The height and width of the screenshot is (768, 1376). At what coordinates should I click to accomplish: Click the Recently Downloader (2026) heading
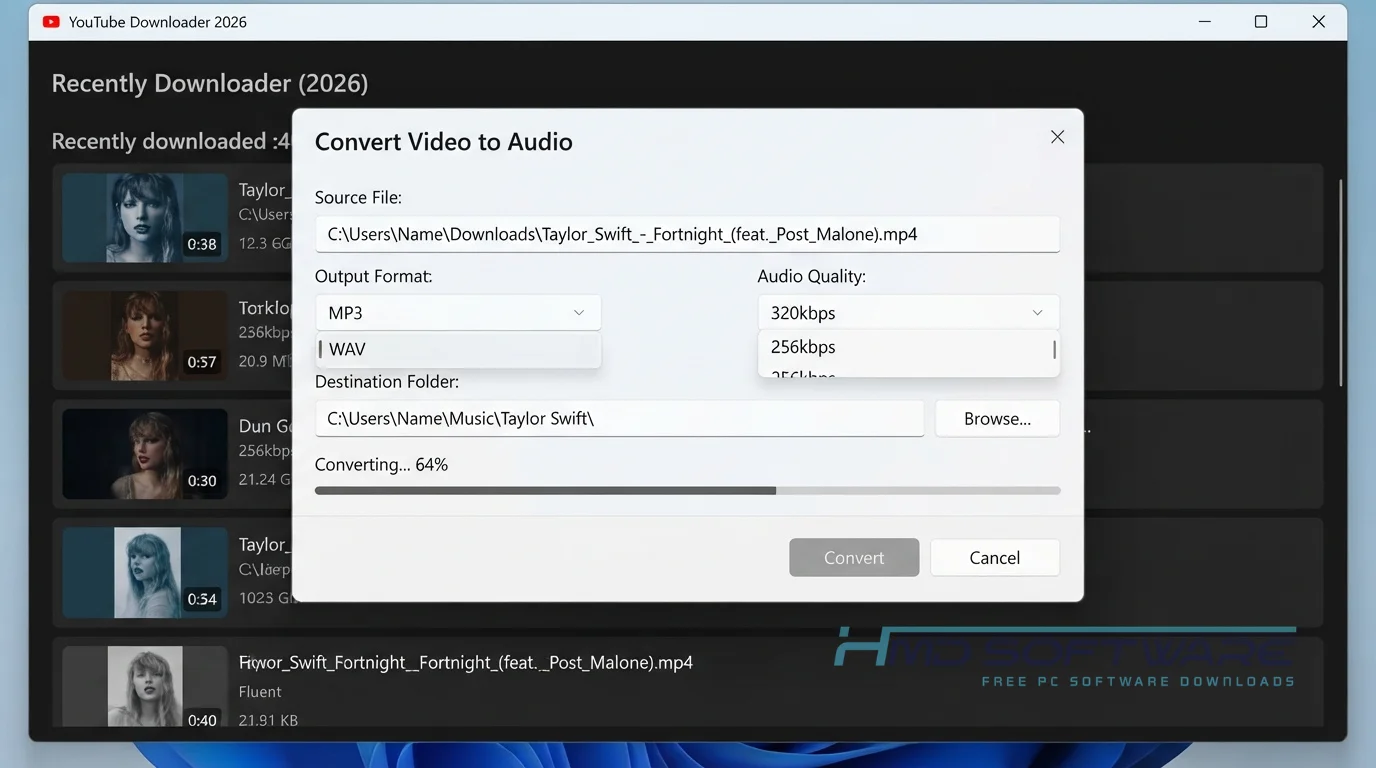tap(210, 83)
